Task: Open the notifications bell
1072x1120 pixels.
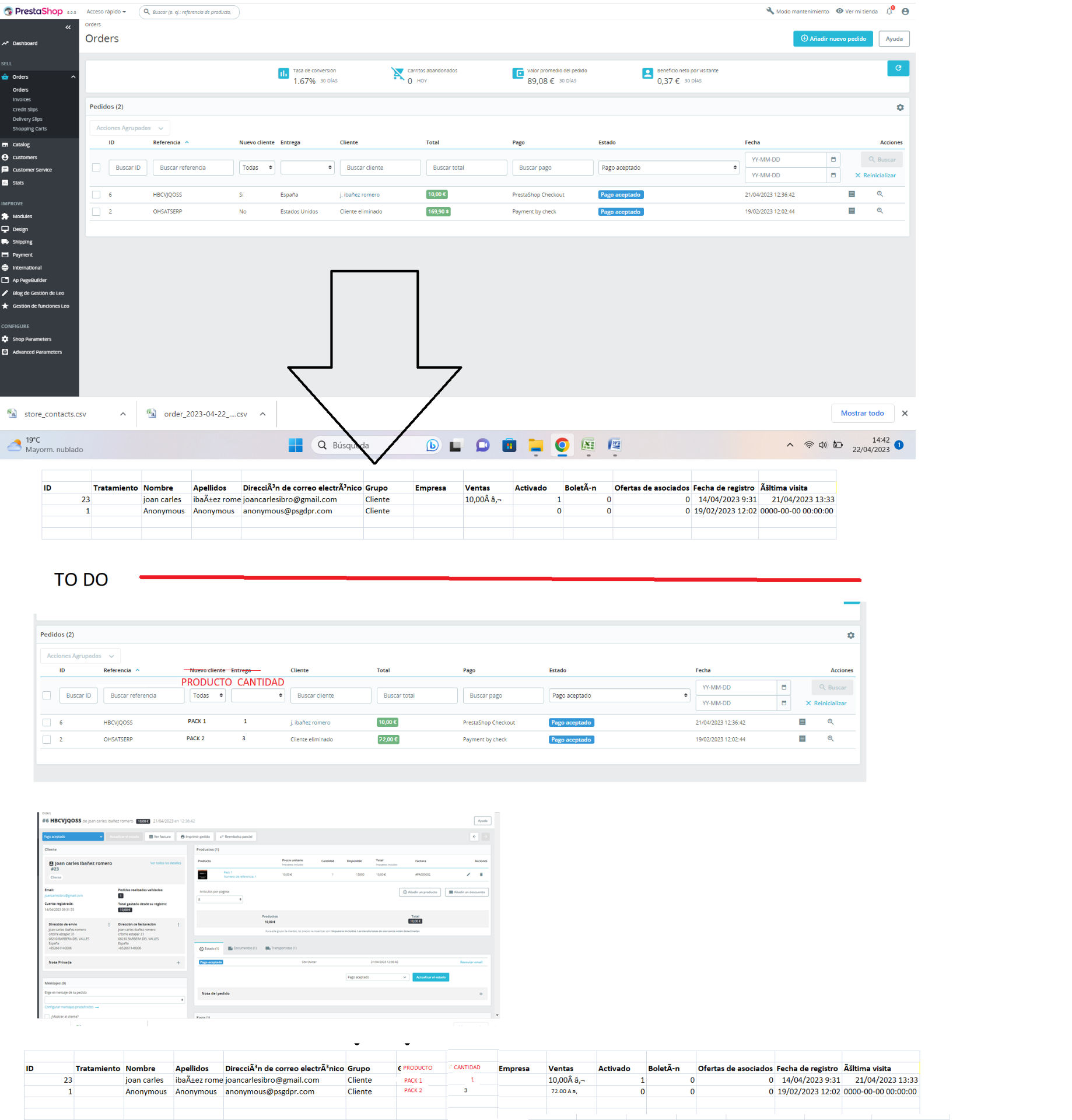Action: tap(889, 11)
